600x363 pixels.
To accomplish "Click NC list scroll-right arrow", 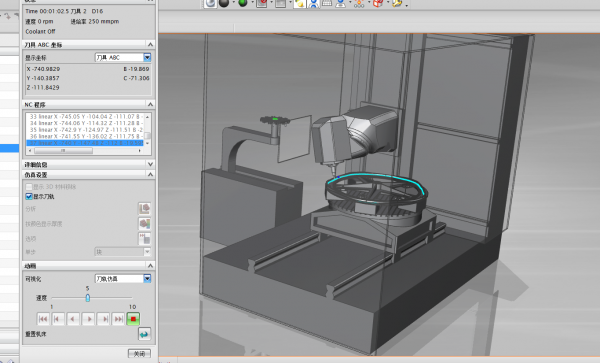I will [x=140, y=151].
